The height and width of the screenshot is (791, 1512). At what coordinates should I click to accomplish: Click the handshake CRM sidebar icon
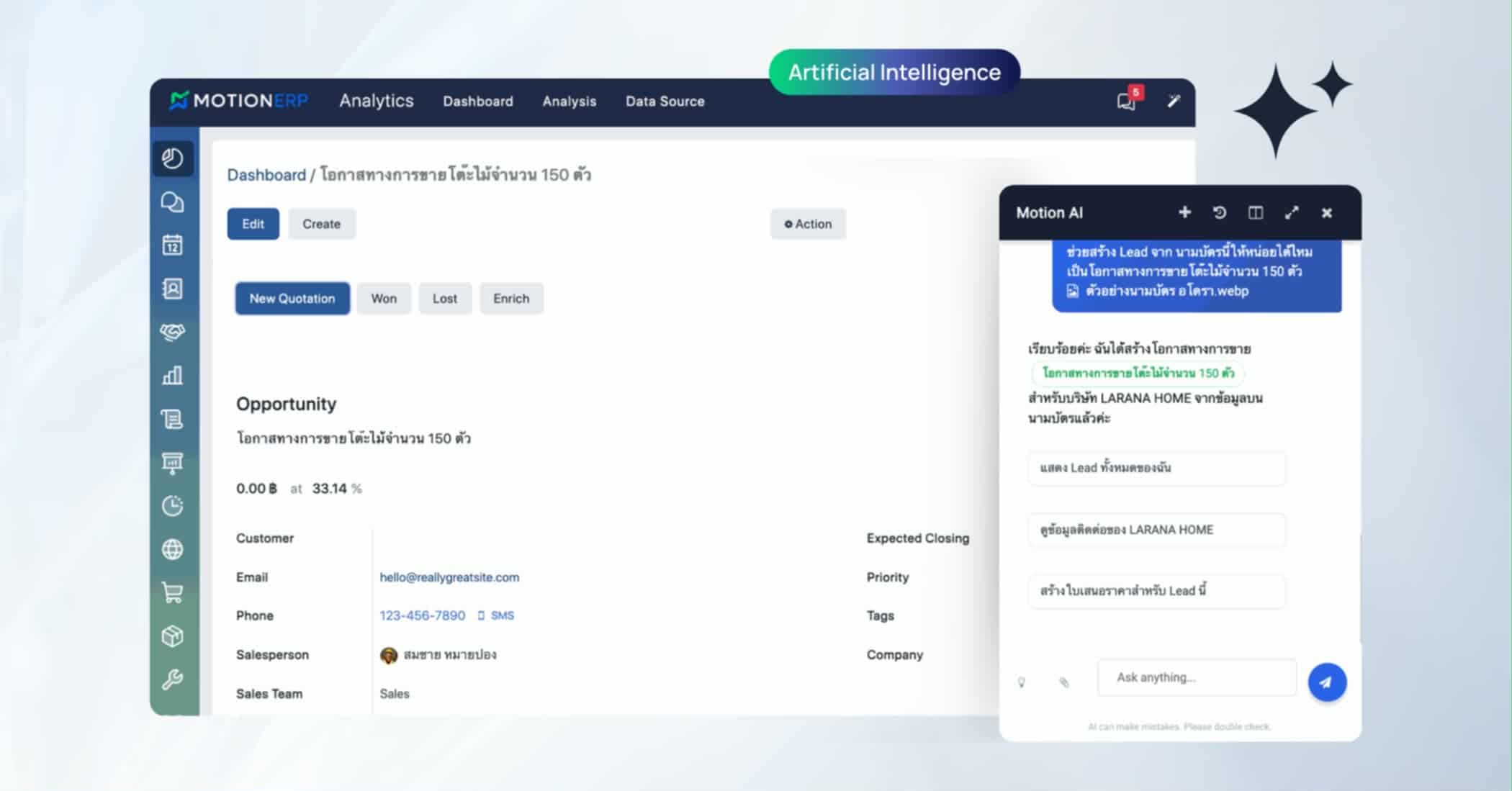[172, 332]
